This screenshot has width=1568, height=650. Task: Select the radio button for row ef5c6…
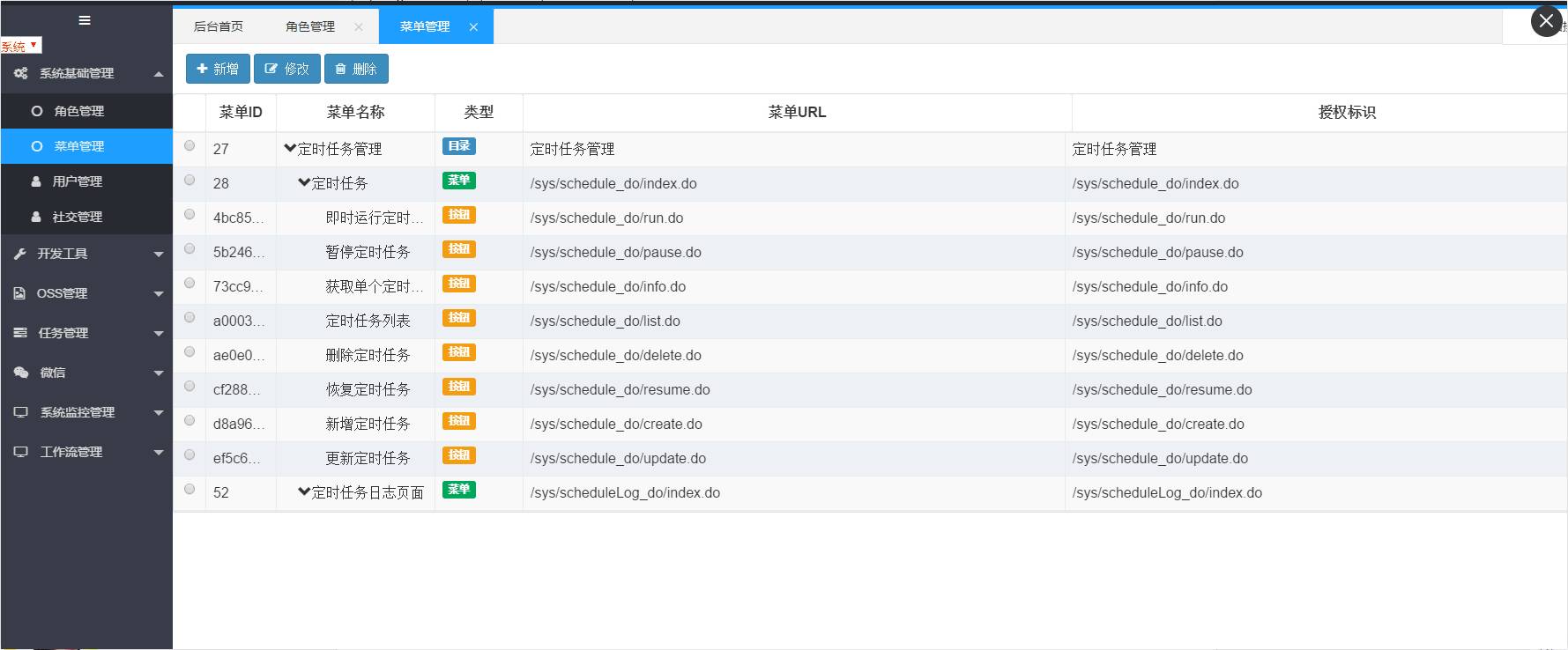pyautogui.click(x=189, y=454)
